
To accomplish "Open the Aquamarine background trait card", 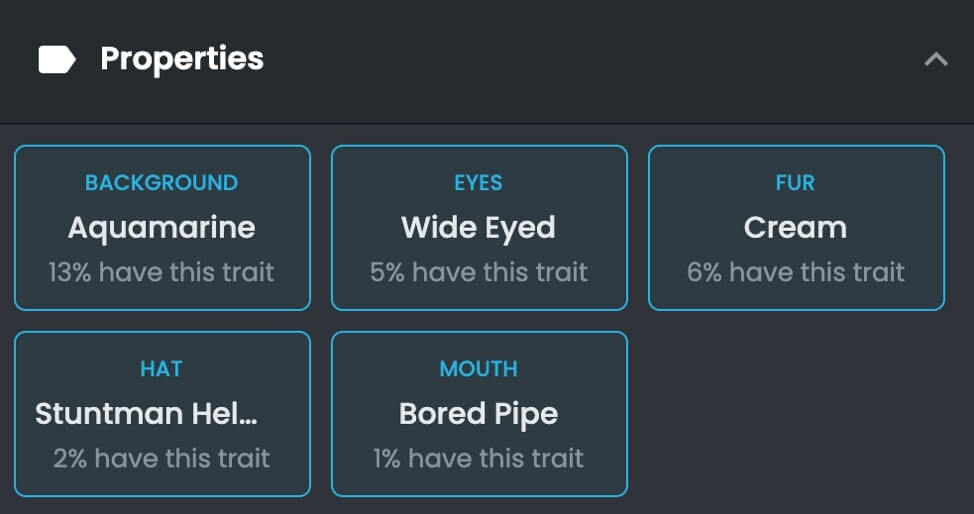I will tap(162, 228).
